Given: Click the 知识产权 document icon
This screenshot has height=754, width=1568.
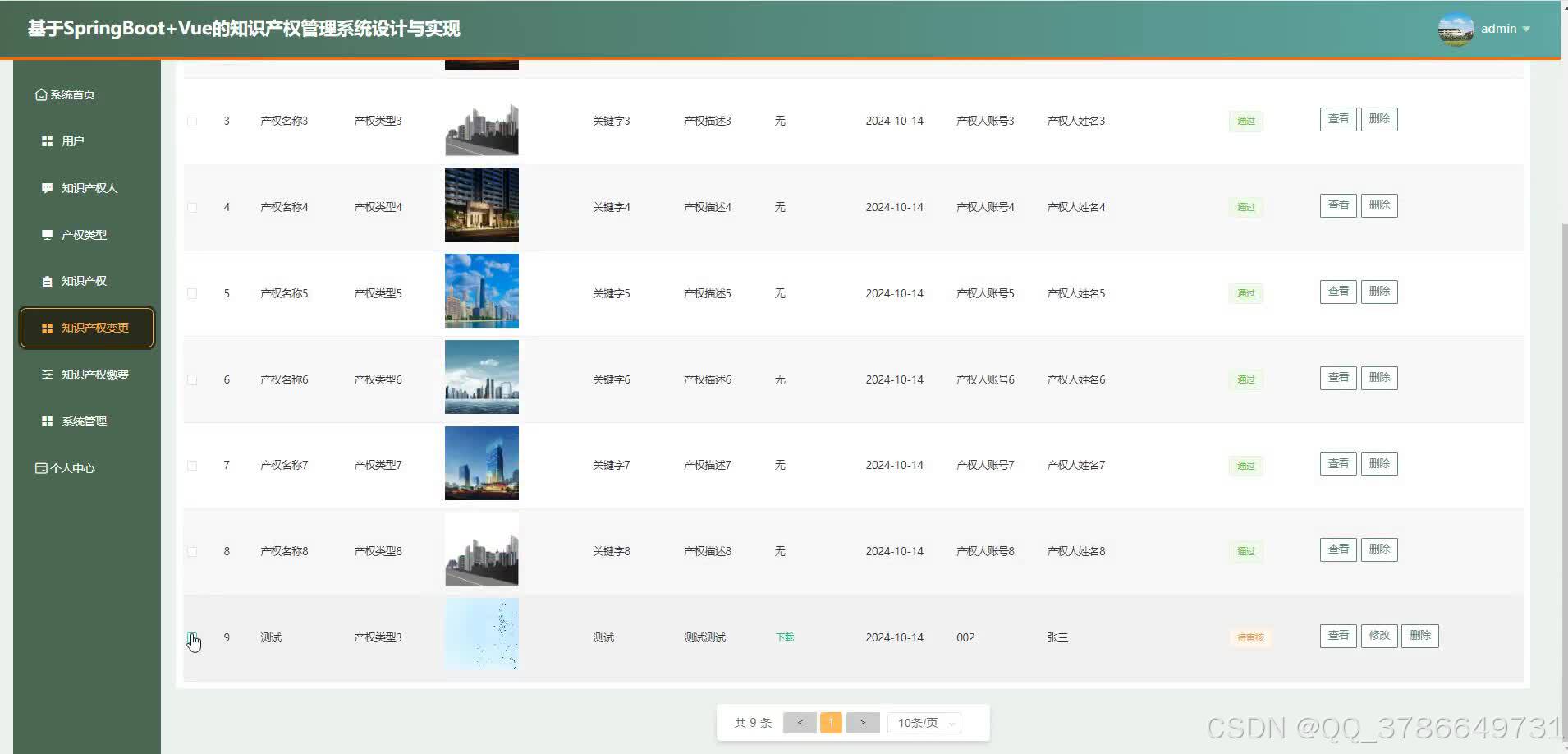Looking at the screenshot, I should pyautogui.click(x=47, y=281).
